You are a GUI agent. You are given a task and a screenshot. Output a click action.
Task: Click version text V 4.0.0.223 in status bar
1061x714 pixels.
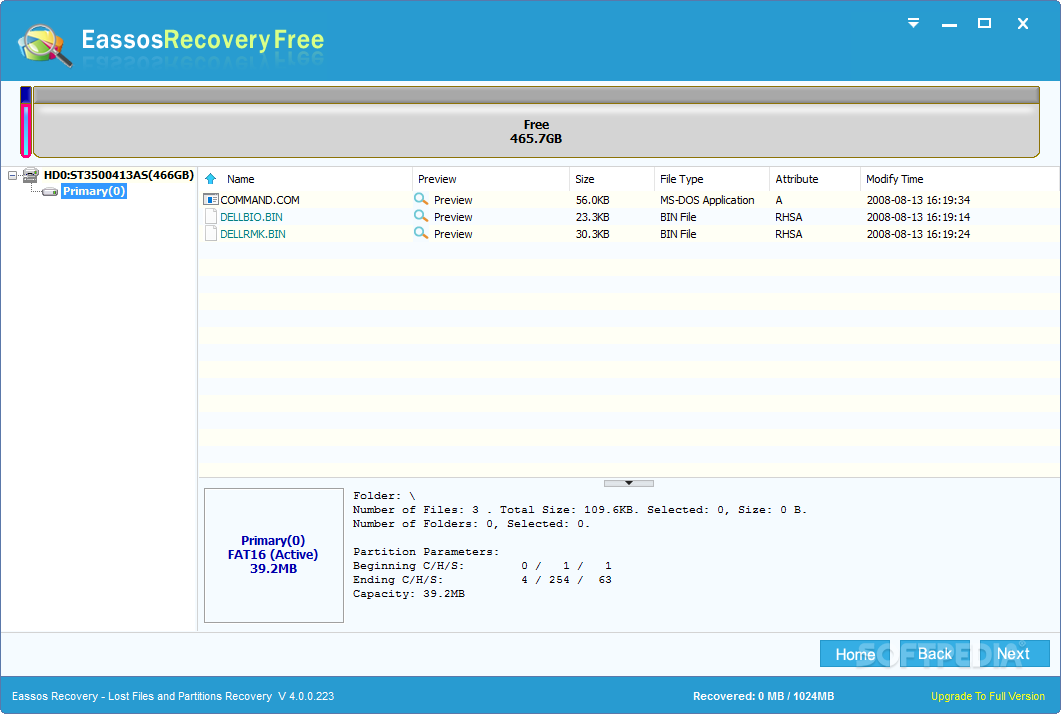coord(306,696)
